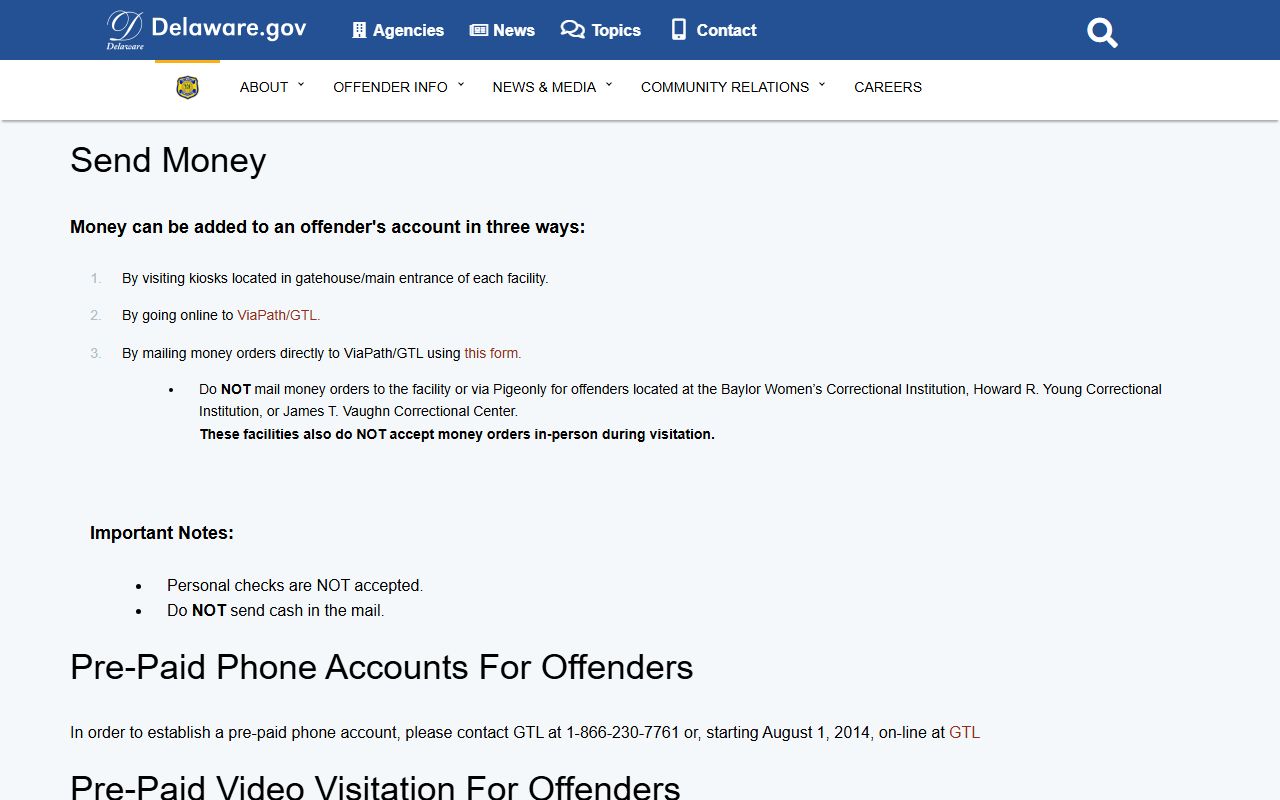
Task: Click 'Do NOT send cash in the mail.'
Action: (276, 610)
